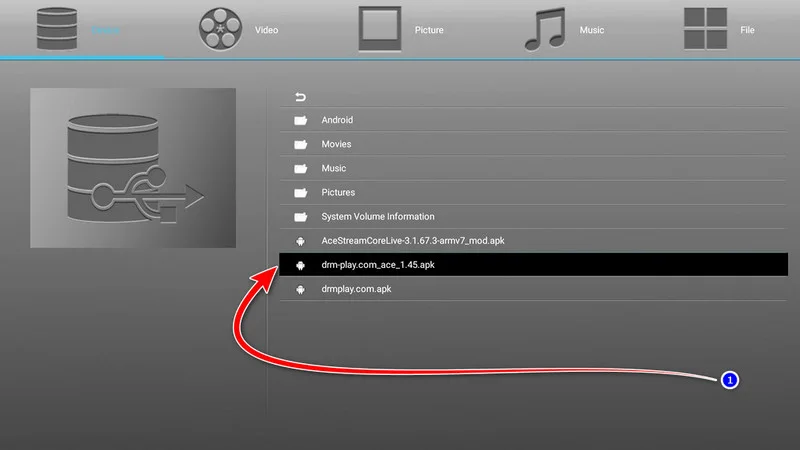Click the Movies folder icon
The image size is (800, 450).
pyautogui.click(x=301, y=144)
